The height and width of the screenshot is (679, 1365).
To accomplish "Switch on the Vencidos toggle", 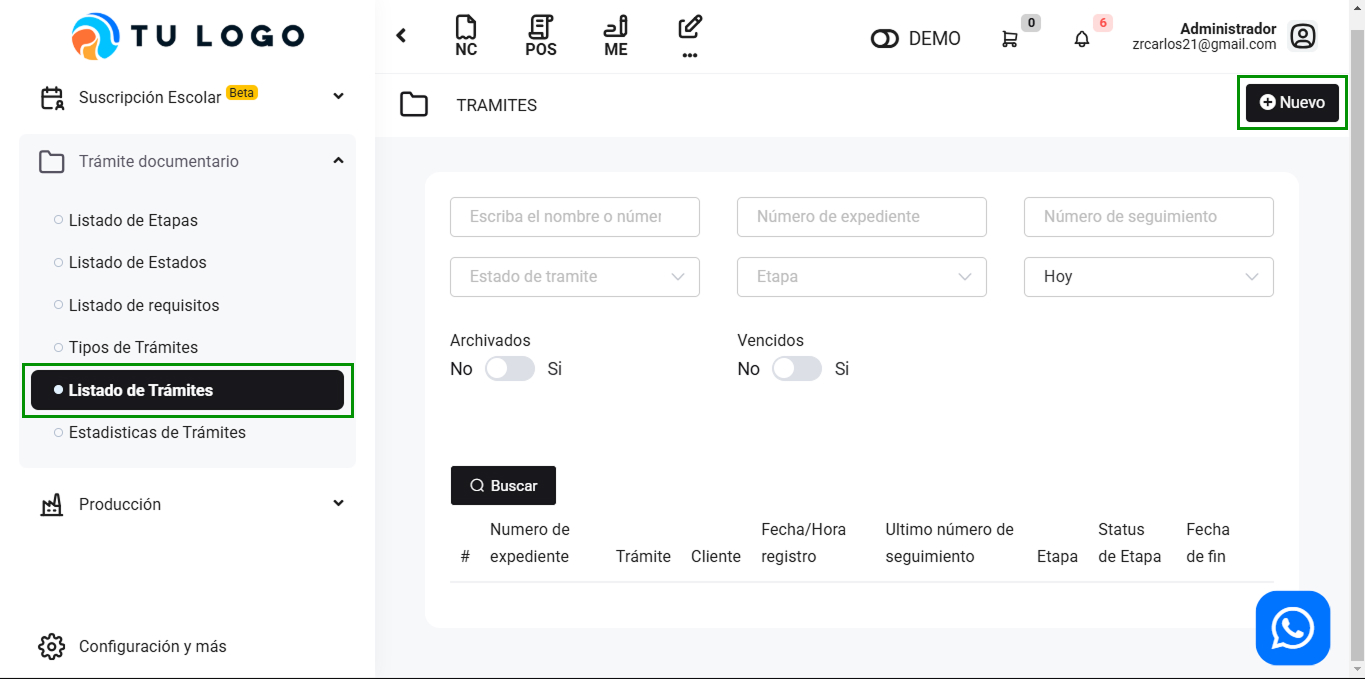I will click(797, 369).
